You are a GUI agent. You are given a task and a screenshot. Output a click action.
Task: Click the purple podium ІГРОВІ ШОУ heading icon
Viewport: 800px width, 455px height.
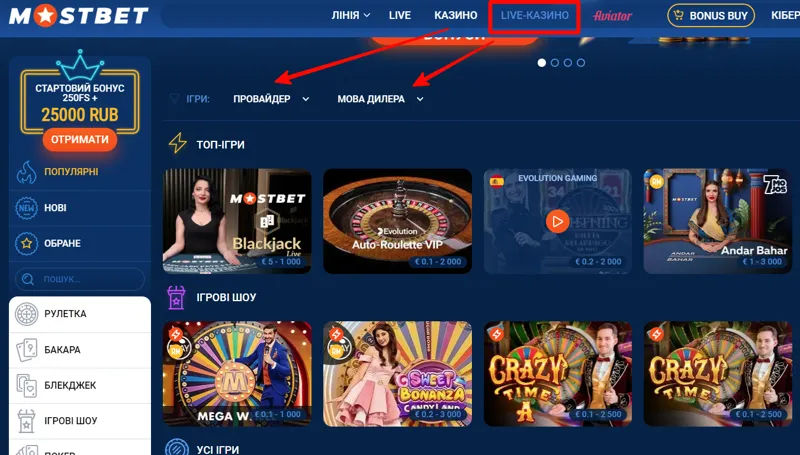[x=177, y=297]
